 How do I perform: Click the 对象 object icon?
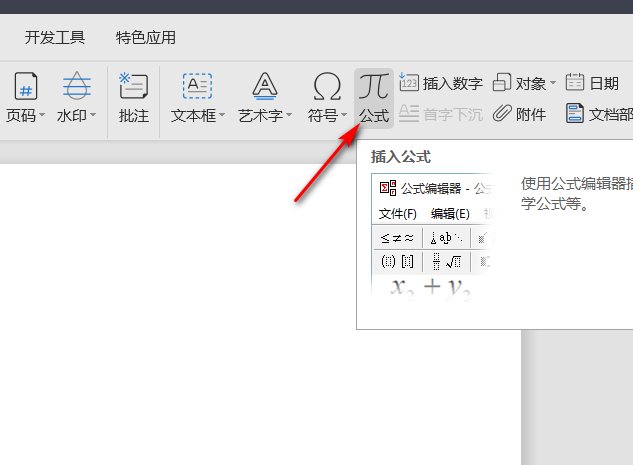click(502, 82)
